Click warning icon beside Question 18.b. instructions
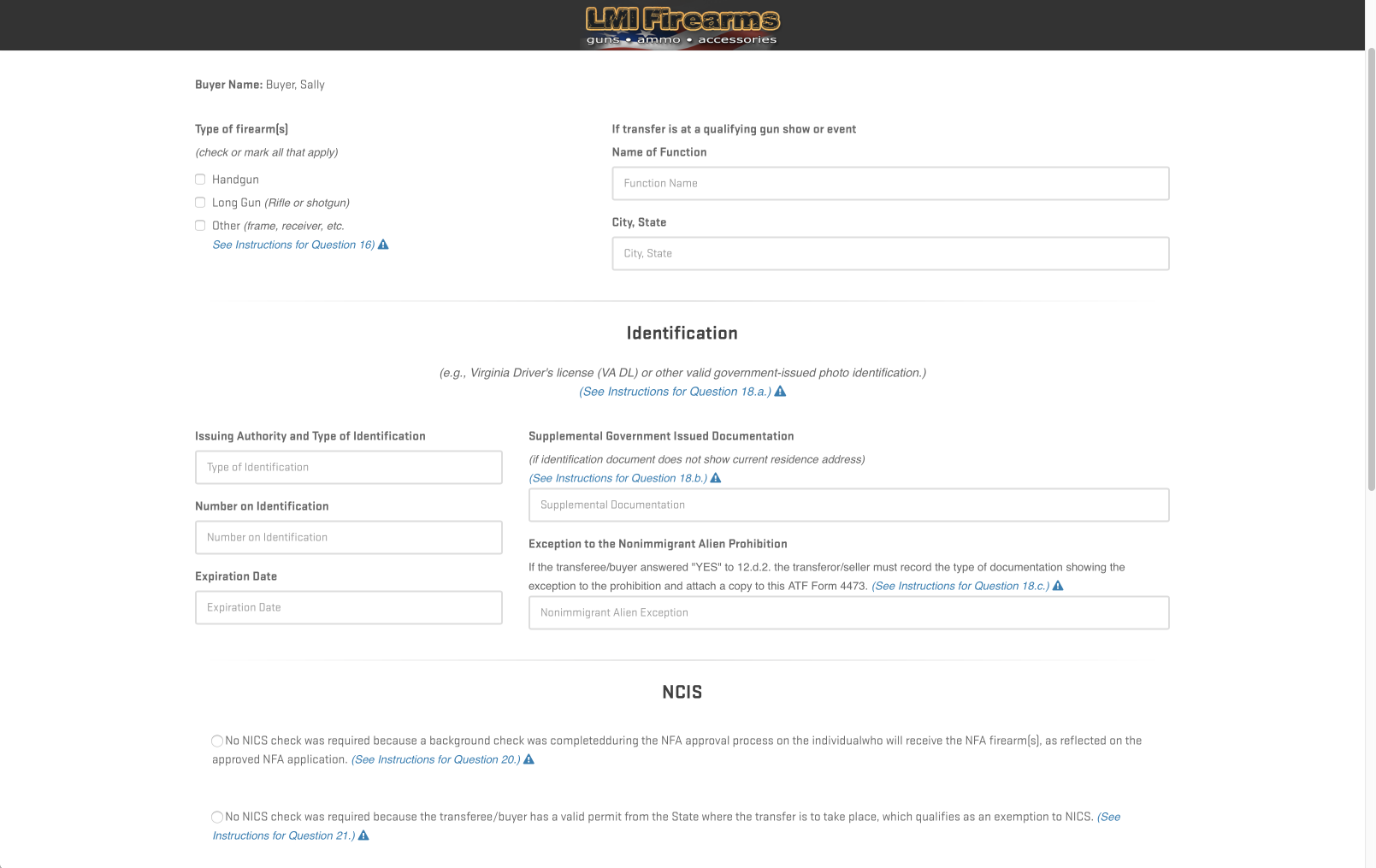 tap(716, 478)
